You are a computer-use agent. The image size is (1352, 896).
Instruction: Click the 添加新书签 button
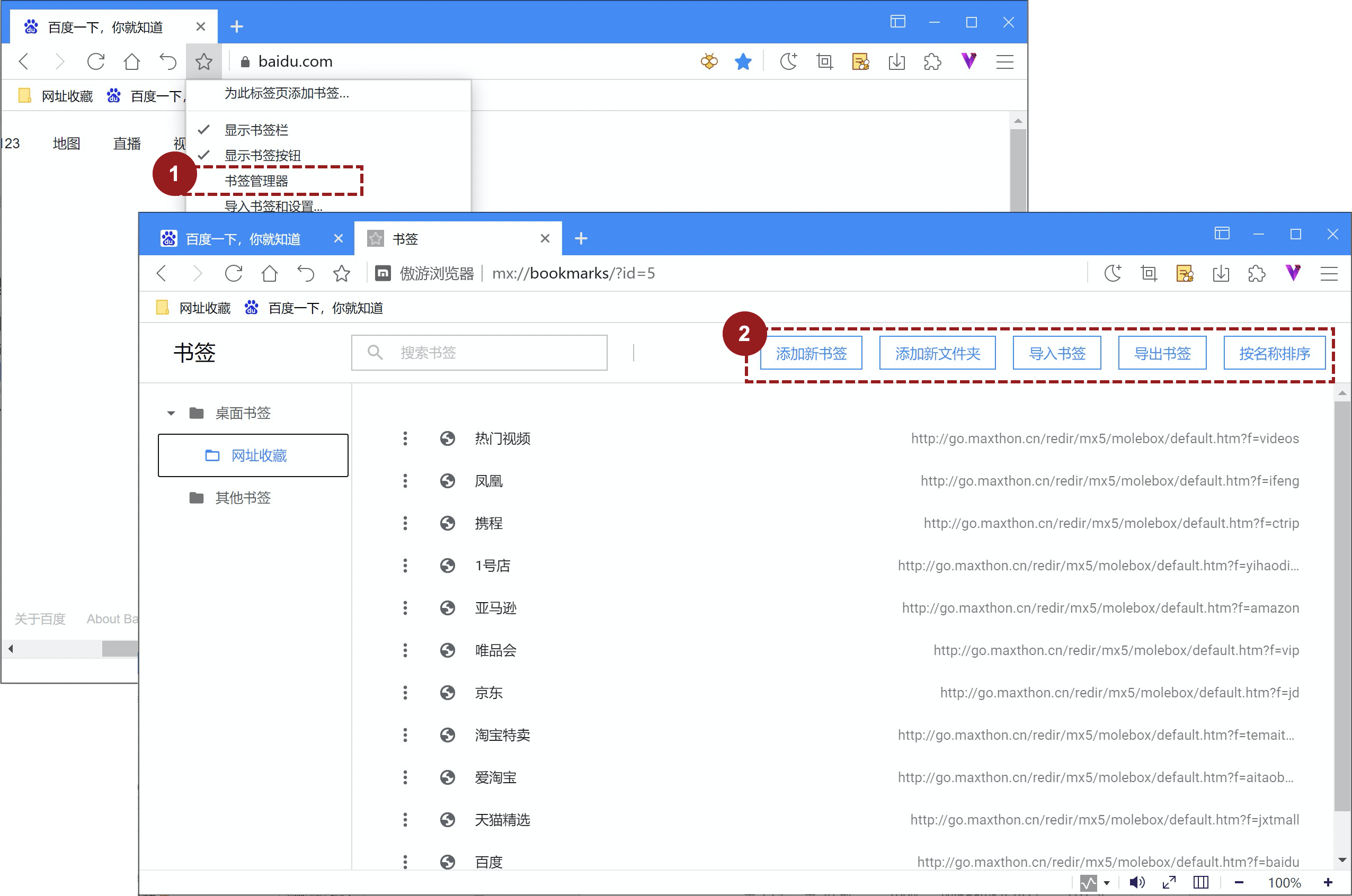[811, 353]
